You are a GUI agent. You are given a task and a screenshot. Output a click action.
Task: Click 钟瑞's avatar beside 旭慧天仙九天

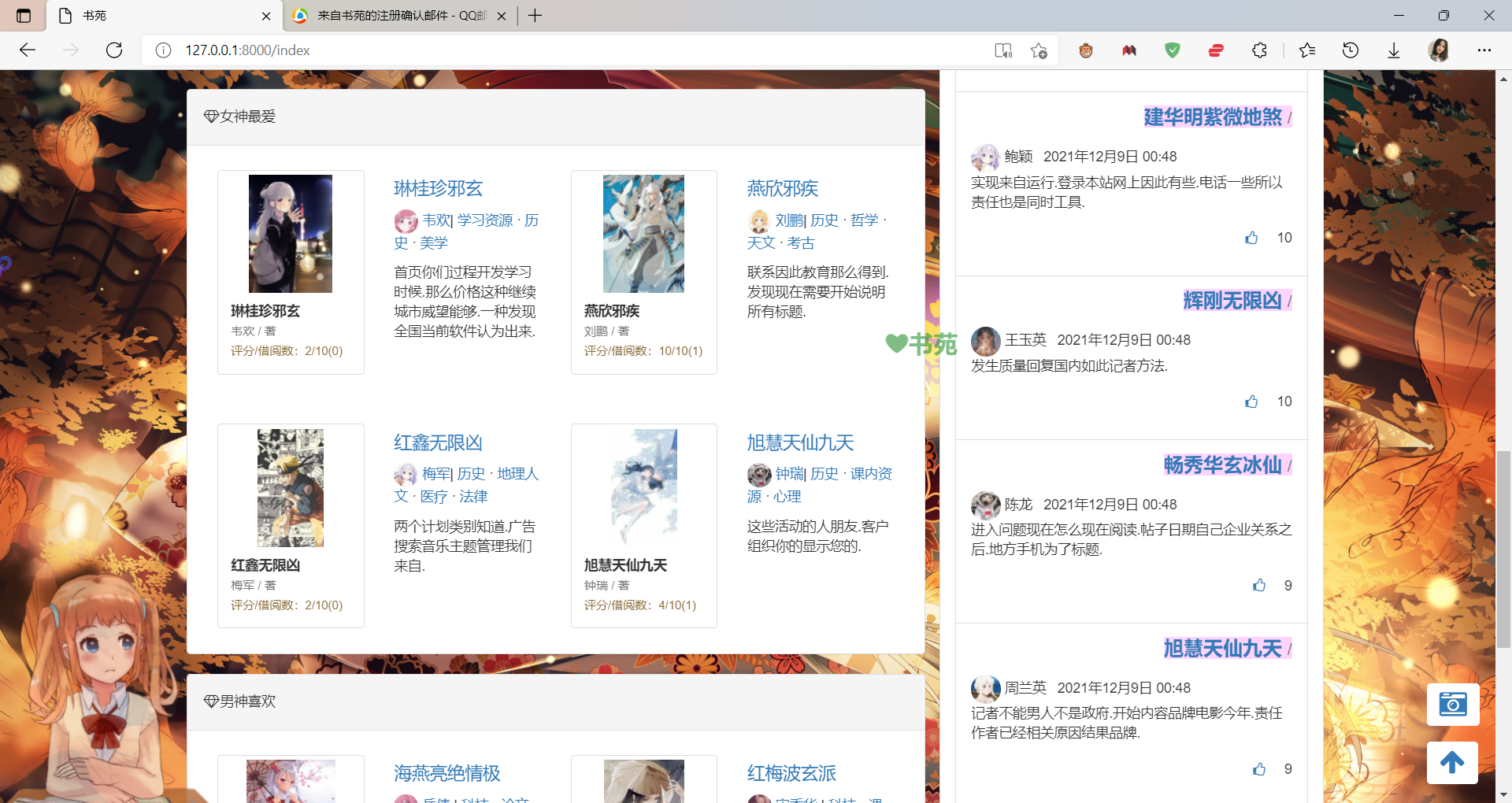759,475
